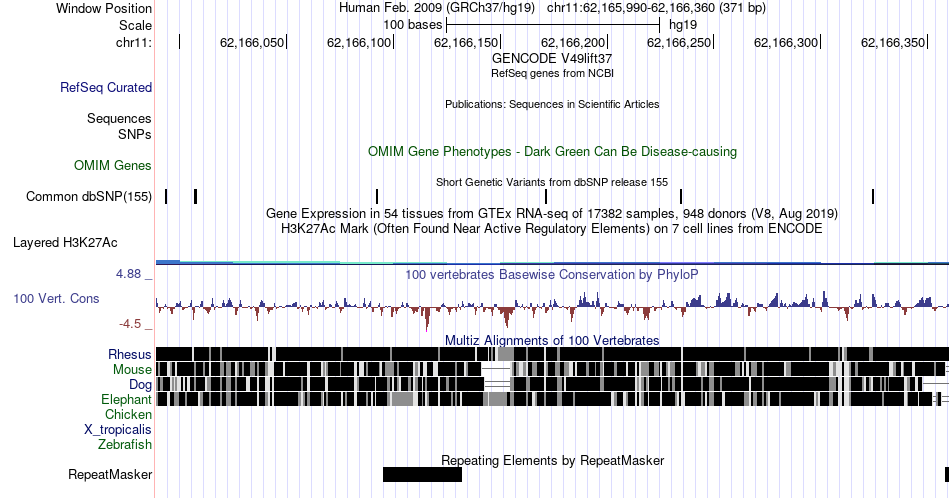Select the Common dbSNP(155) track label
The height and width of the screenshot is (498, 950).
coord(89,196)
